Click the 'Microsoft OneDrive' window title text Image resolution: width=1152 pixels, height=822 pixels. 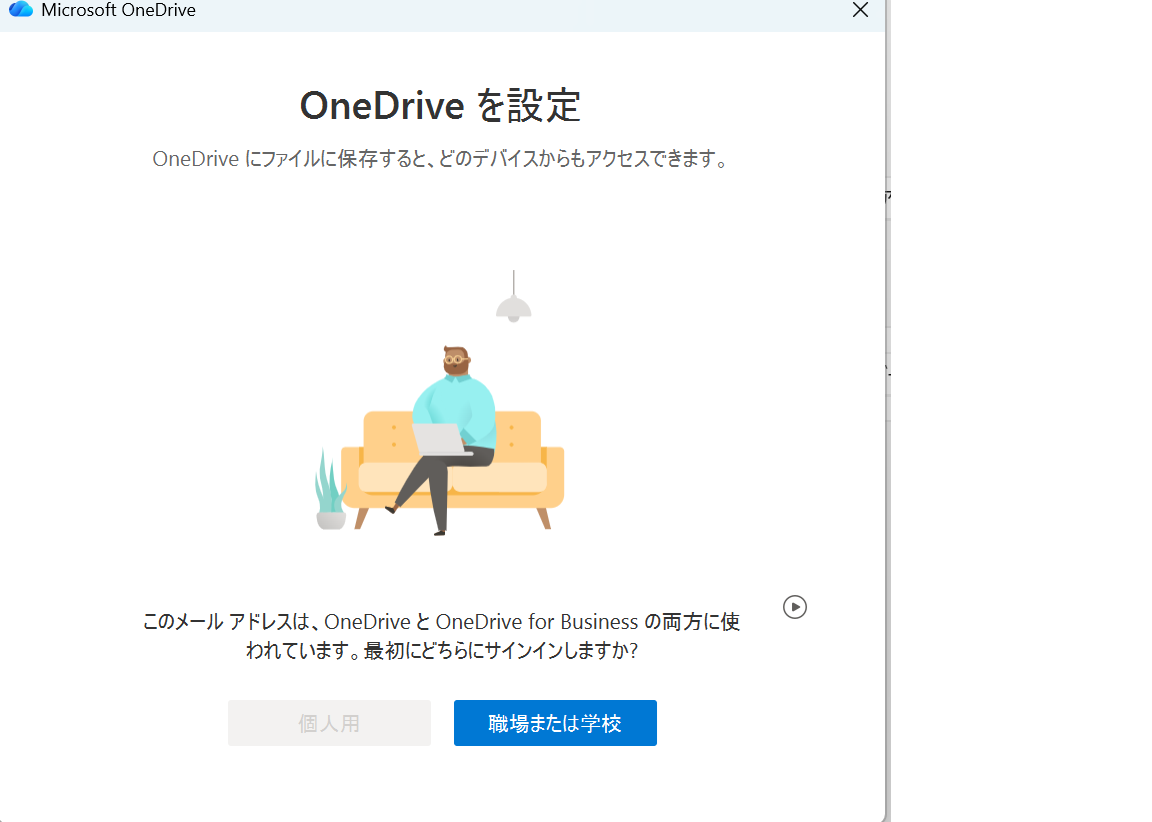[x=118, y=10]
